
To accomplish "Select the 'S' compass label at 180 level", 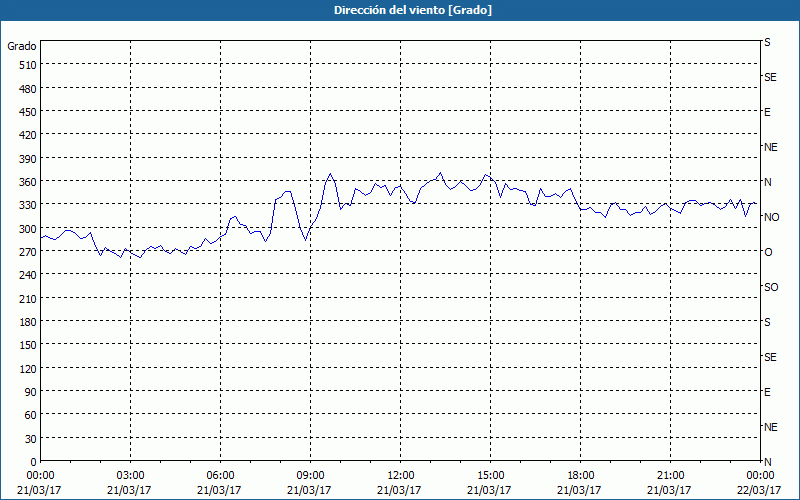I will (767, 322).
